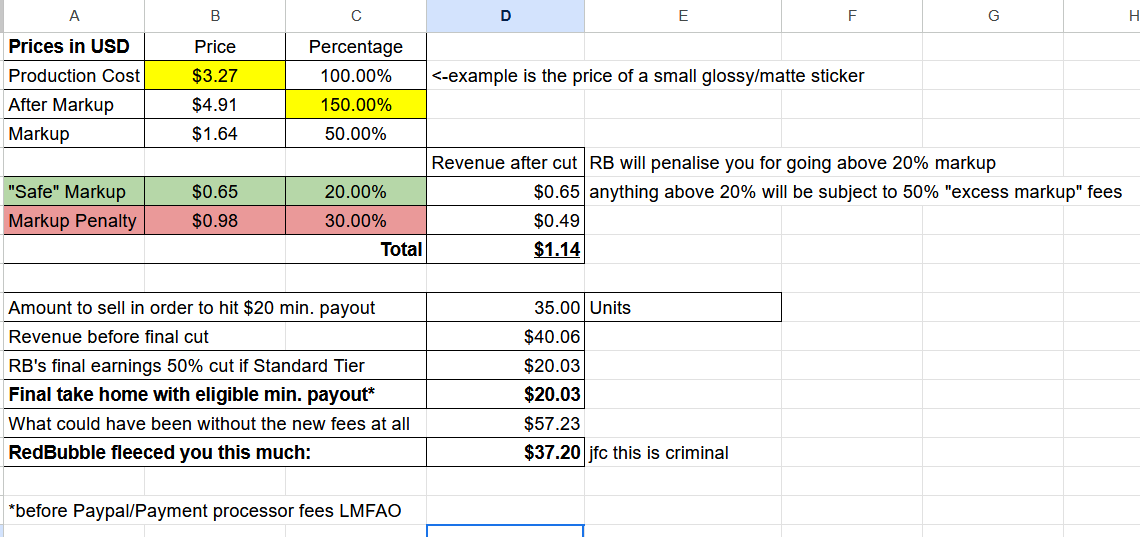Select the red $0.98 cell
Viewport: 1140px width, 537px height.
(214, 221)
